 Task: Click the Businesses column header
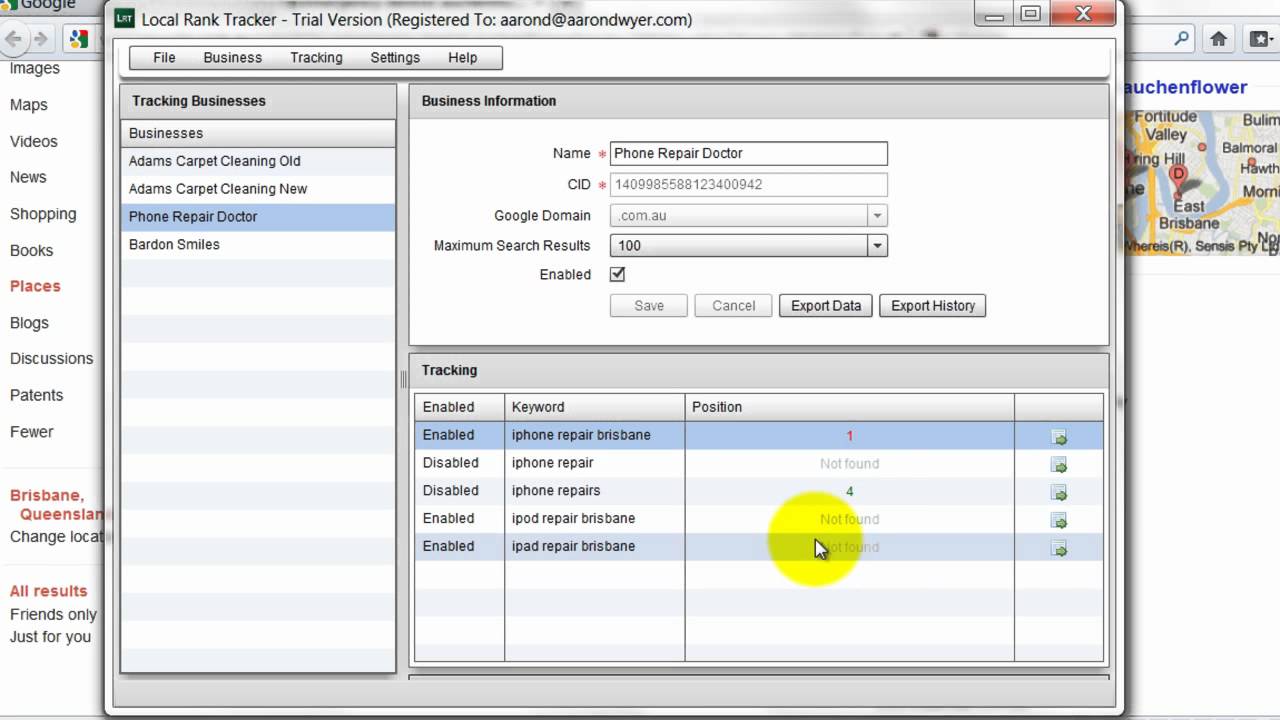258,133
